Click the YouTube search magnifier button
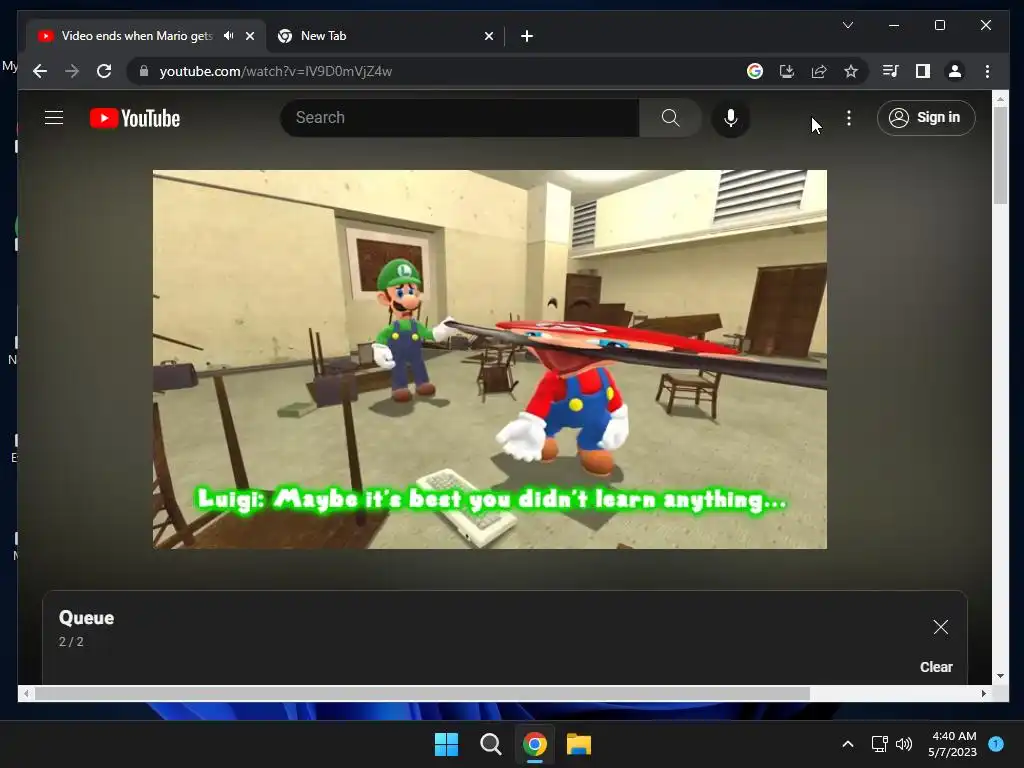Screen dimensions: 1024x768 (670, 118)
